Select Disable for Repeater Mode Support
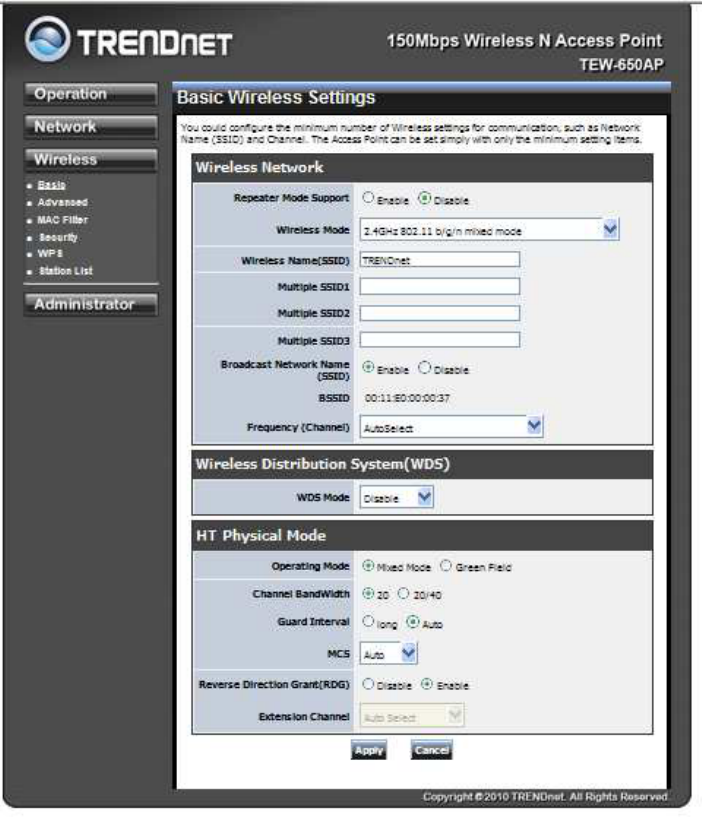Screen dimensions: 702x817 point(425,198)
